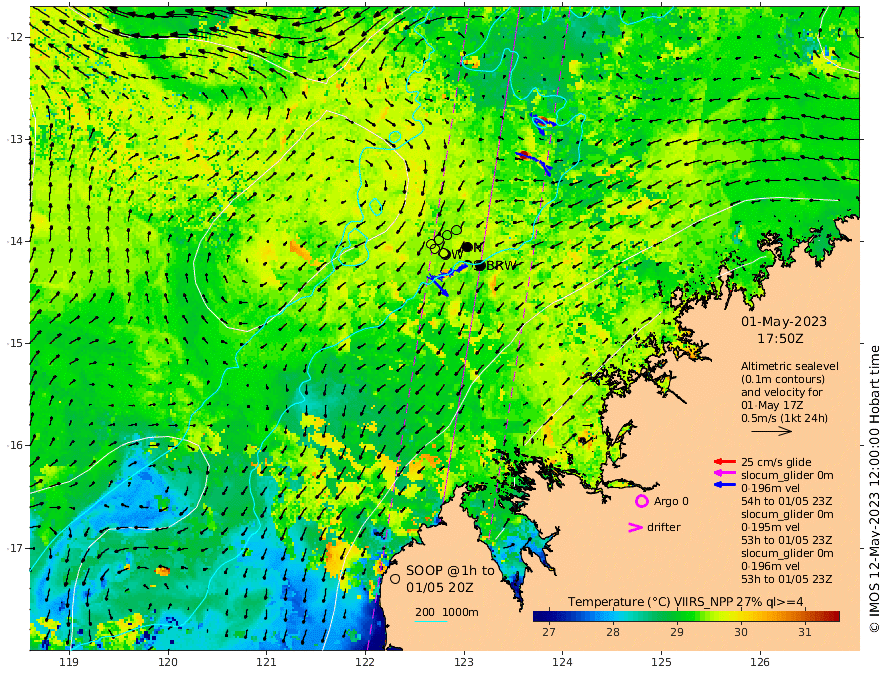
Task: Click the open circle left of the W label
Action: pos(444,254)
